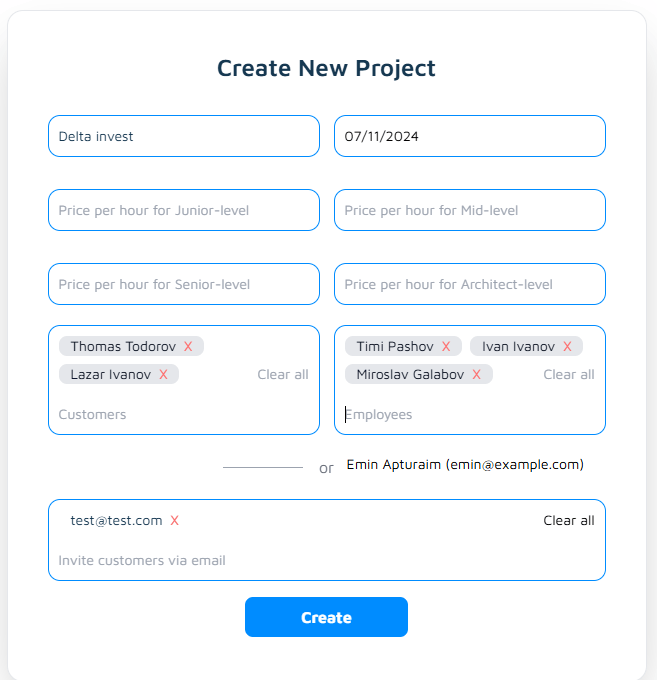Clear all invited customer emails
Viewport: 657px width, 680px height.
click(x=569, y=520)
